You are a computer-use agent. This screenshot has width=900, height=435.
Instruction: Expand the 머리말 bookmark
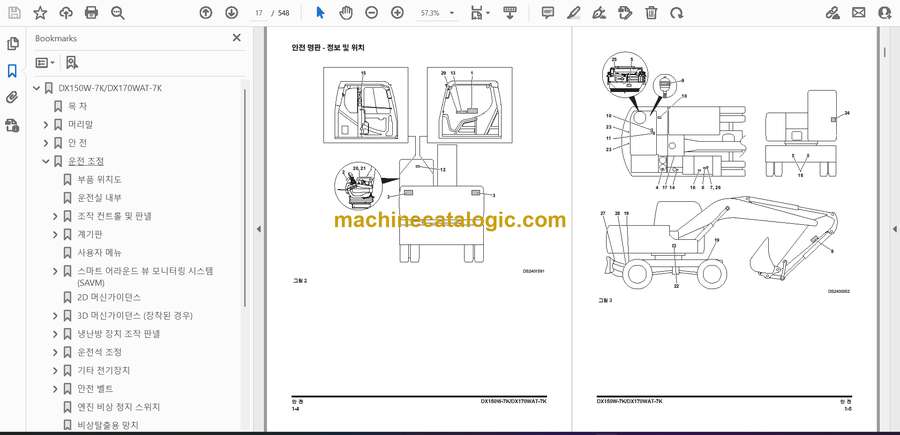pos(46,124)
